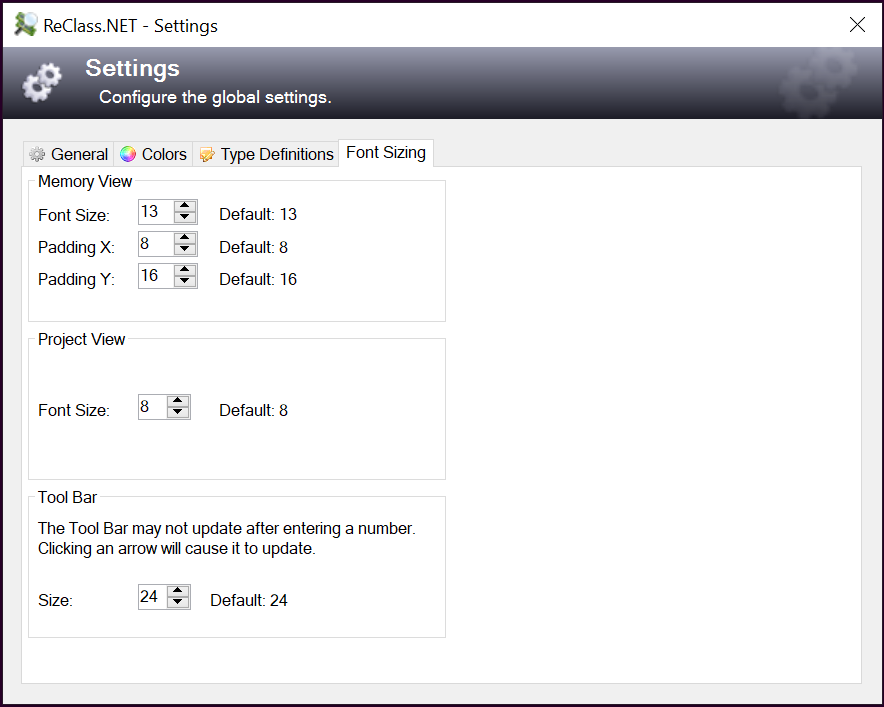Click the gears icon in Settings header
884x707 pixels.
point(42,82)
